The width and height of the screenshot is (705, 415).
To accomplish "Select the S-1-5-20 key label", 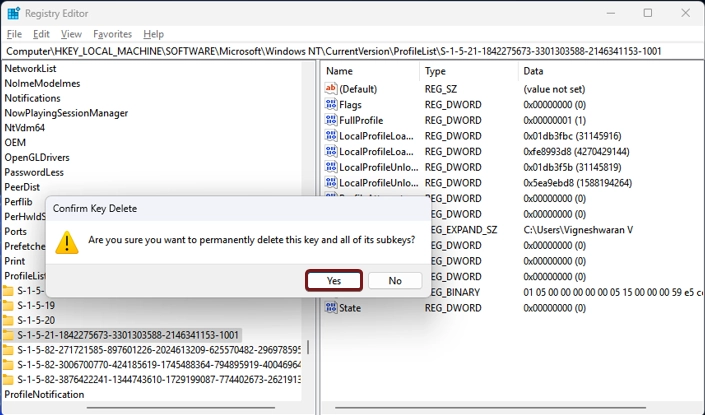I will click(36, 321).
